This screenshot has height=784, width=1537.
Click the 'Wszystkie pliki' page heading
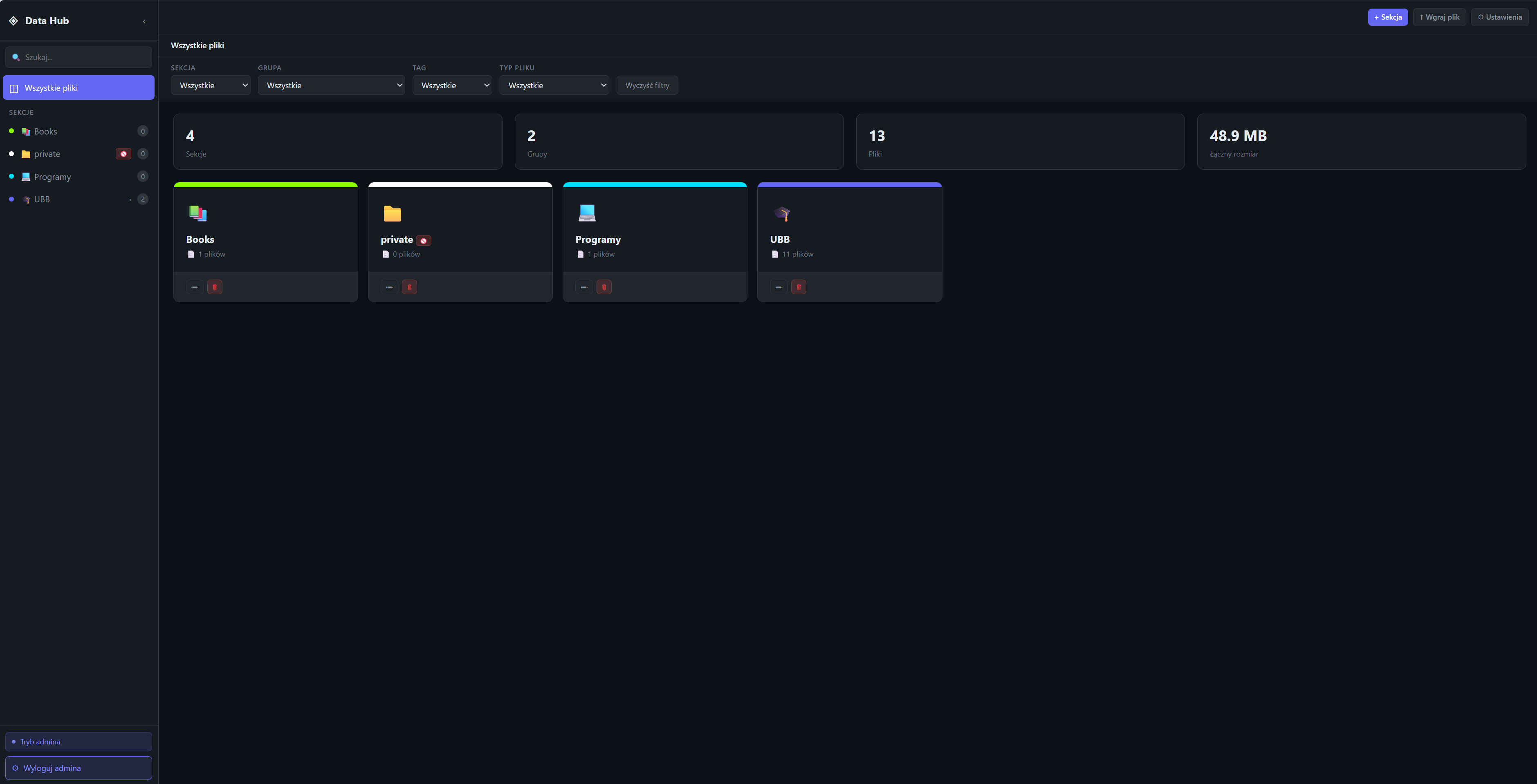pyautogui.click(x=197, y=45)
